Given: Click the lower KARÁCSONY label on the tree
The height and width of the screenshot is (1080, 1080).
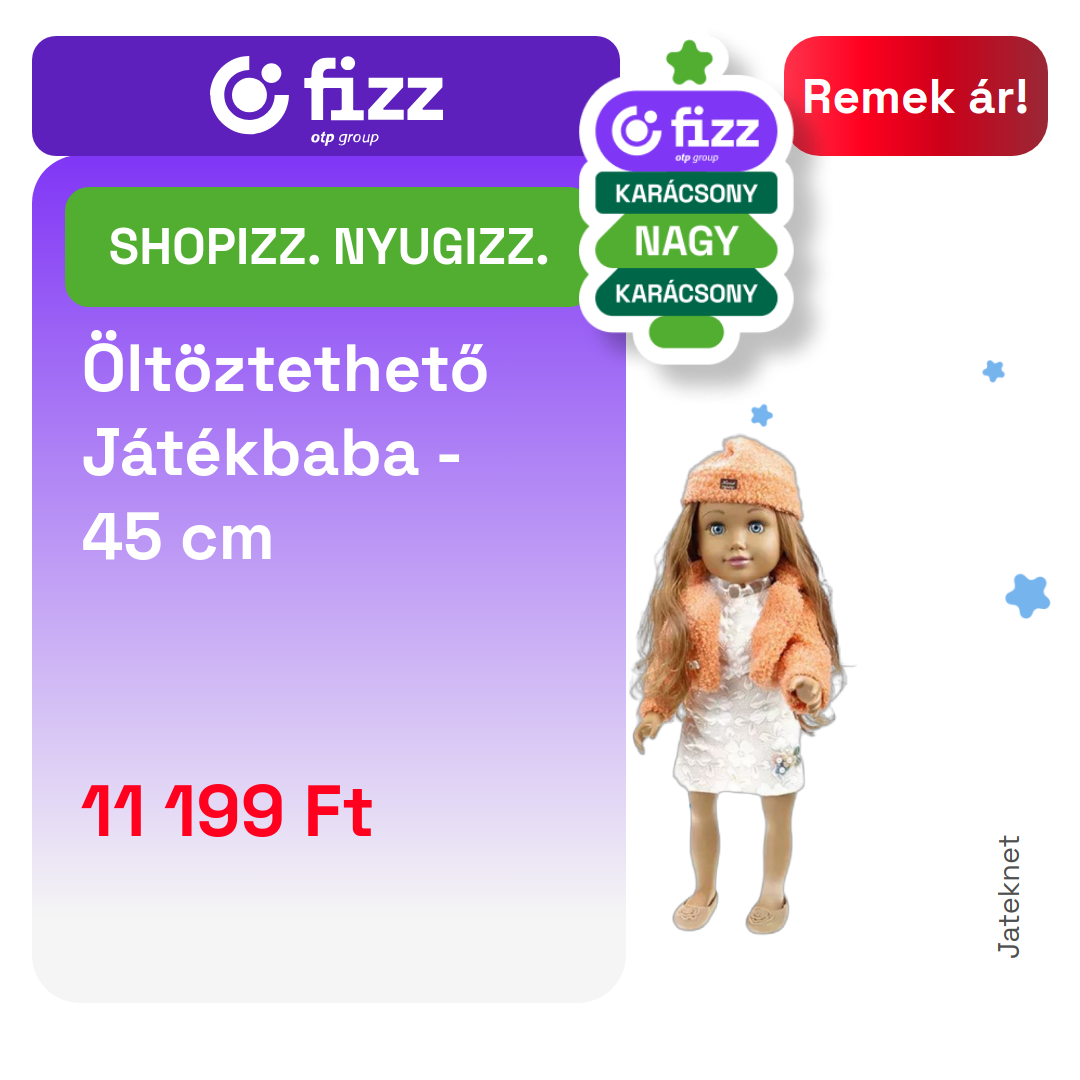Looking at the screenshot, I should click(x=686, y=293).
